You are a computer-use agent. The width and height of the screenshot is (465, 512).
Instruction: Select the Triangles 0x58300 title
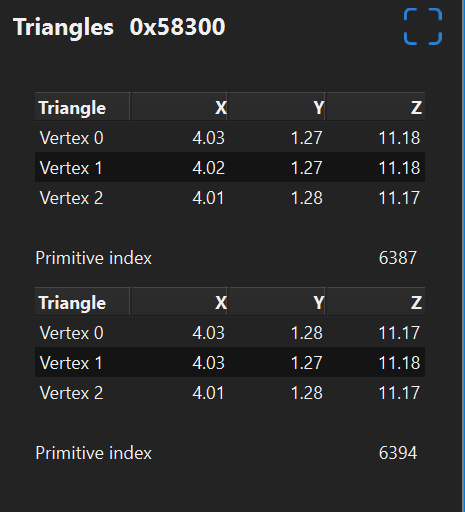point(119,27)
